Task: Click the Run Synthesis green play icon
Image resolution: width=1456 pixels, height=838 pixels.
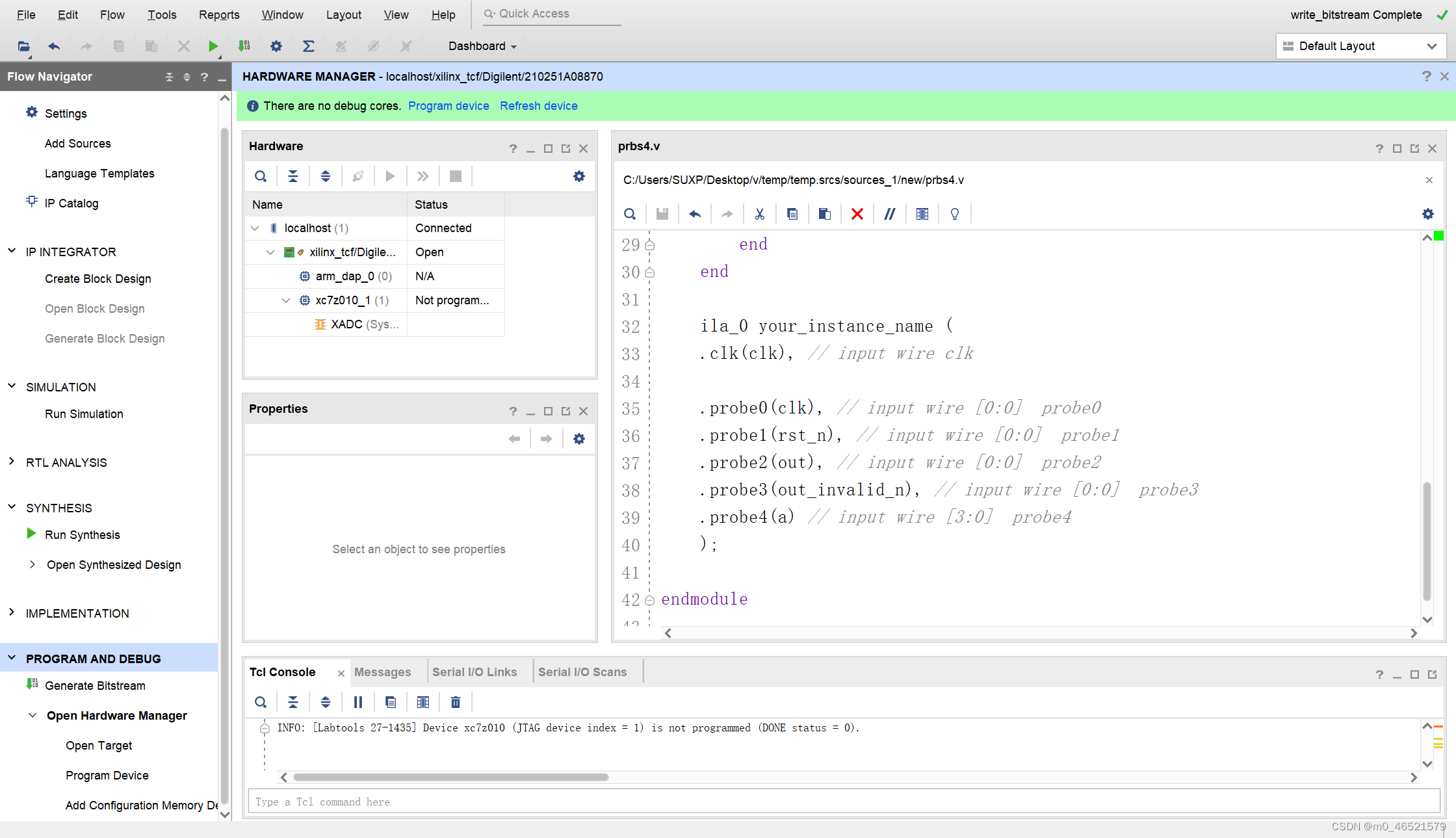Action: pos(31,534)
